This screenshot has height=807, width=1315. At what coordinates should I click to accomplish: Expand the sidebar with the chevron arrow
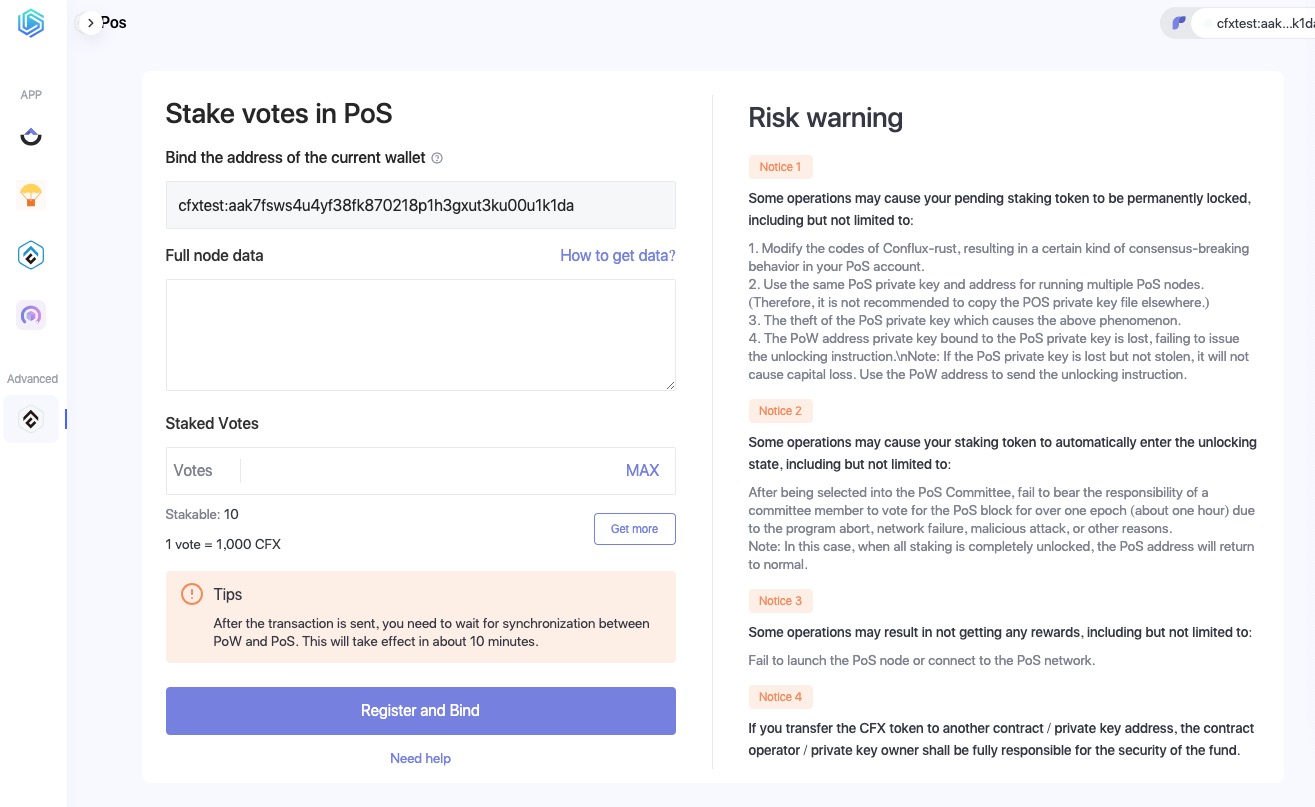[91, 22]
